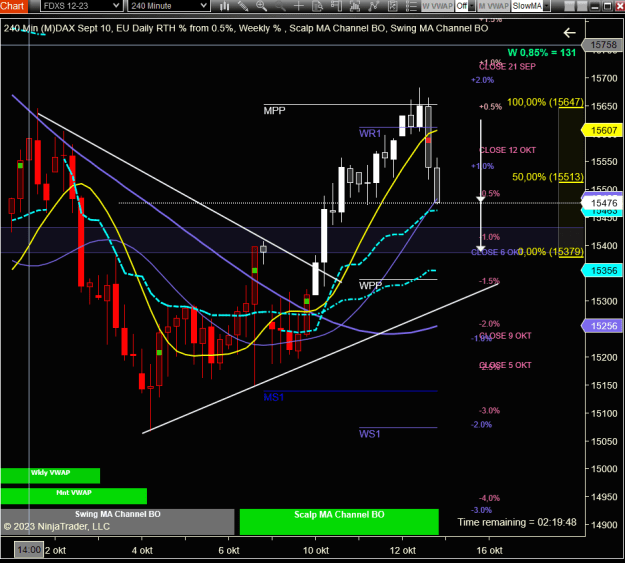Click the Time remaining countdown text
The width and height of the screenshot is (625, 563).
point(517,522)
